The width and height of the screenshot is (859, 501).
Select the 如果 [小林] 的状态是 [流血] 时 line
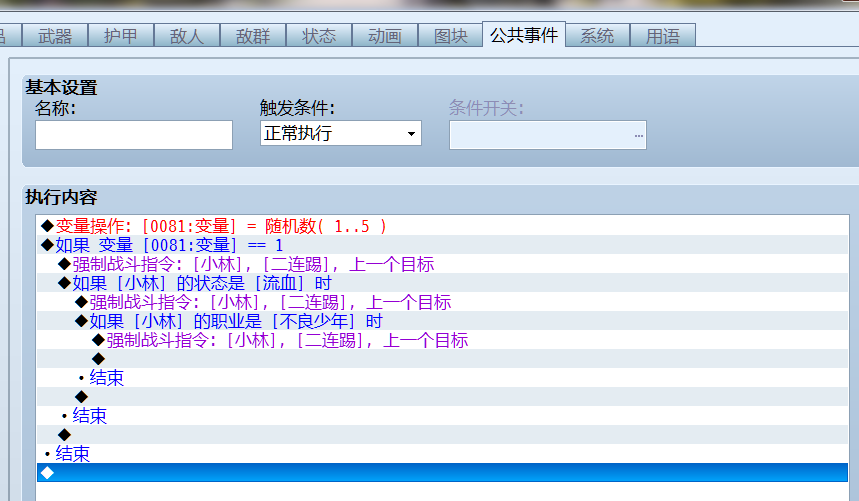coord(442,283)
